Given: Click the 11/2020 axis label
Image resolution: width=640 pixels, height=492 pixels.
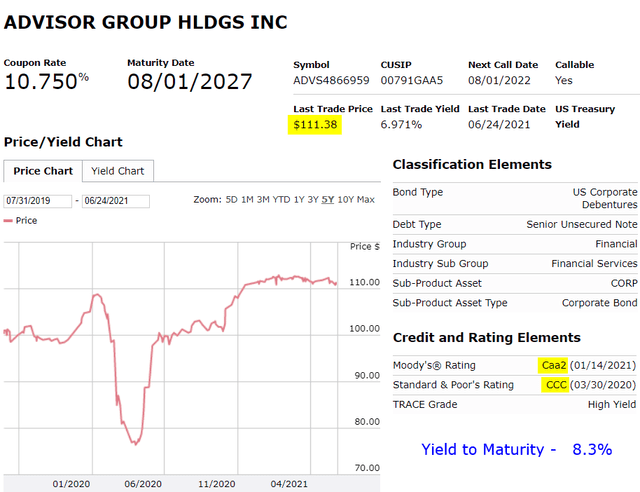Looking at the screenshot, I should 217,484.
